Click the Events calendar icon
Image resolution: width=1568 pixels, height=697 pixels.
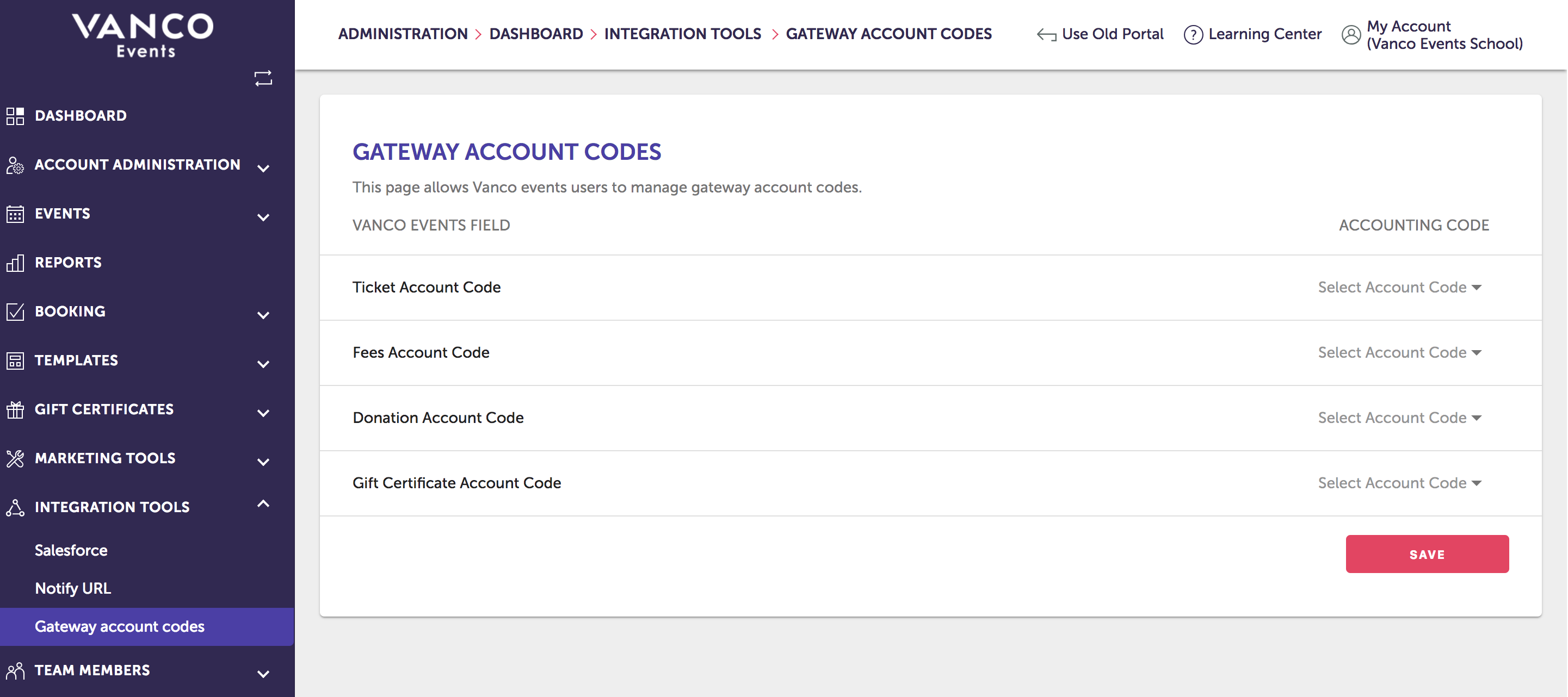pos(15,214)
